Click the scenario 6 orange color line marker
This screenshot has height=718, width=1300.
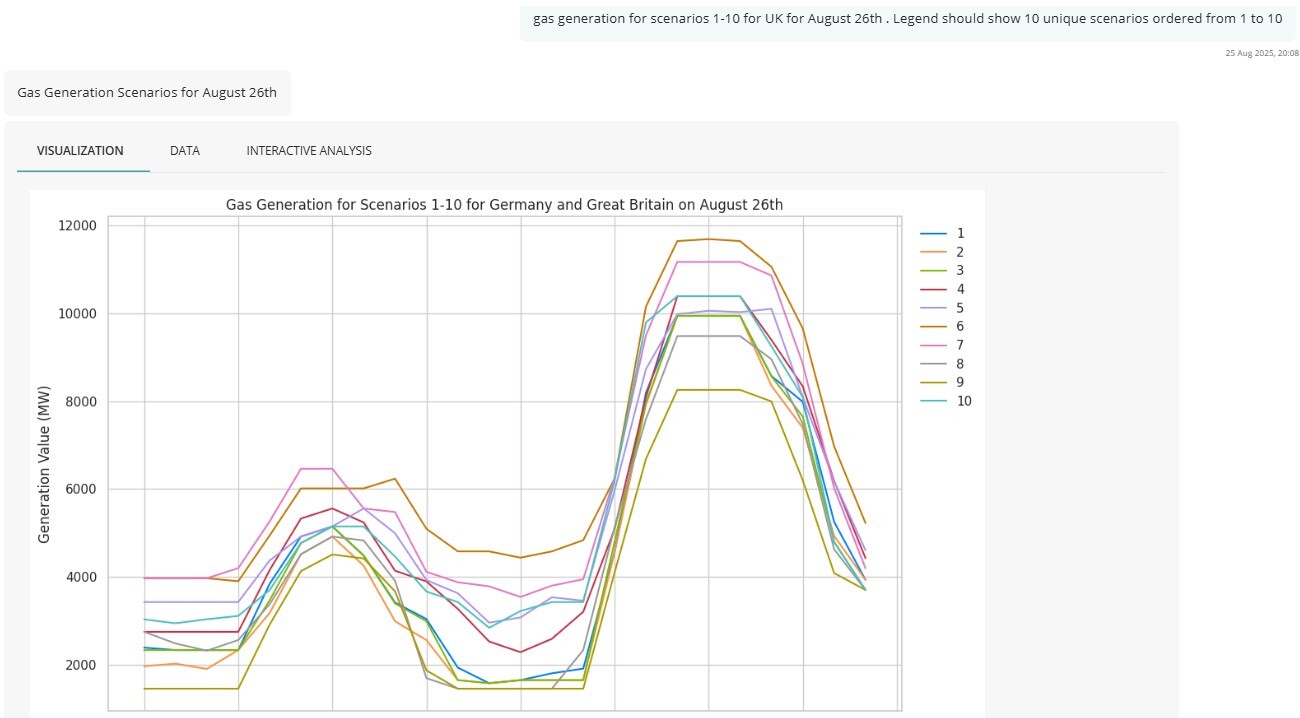pyautogui.click(x=931, y=326)
